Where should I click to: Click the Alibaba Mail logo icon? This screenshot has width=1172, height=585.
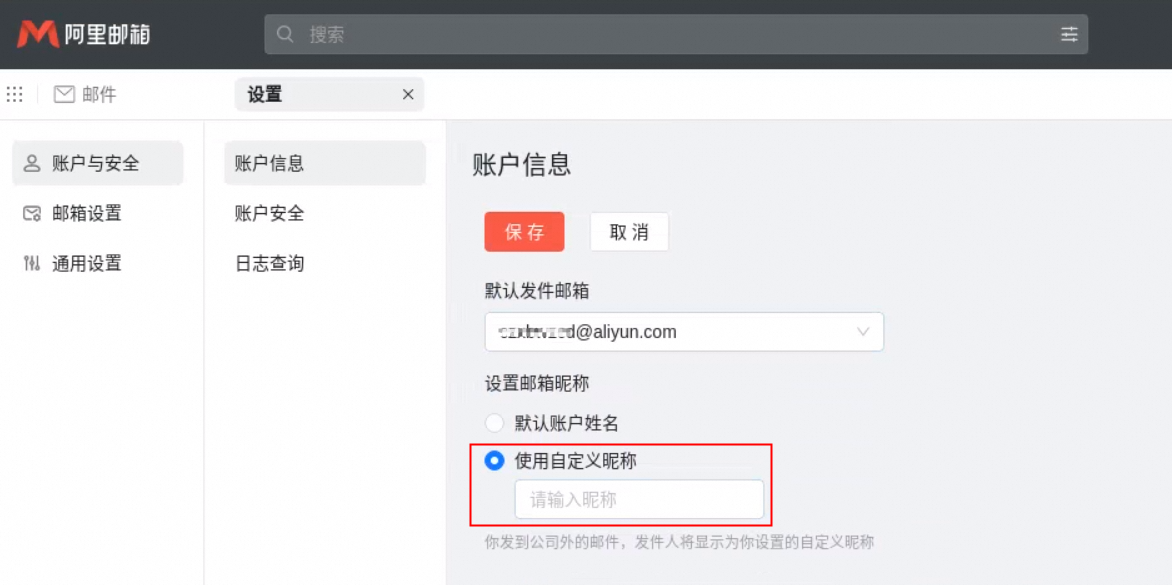[x=36, y=31]
